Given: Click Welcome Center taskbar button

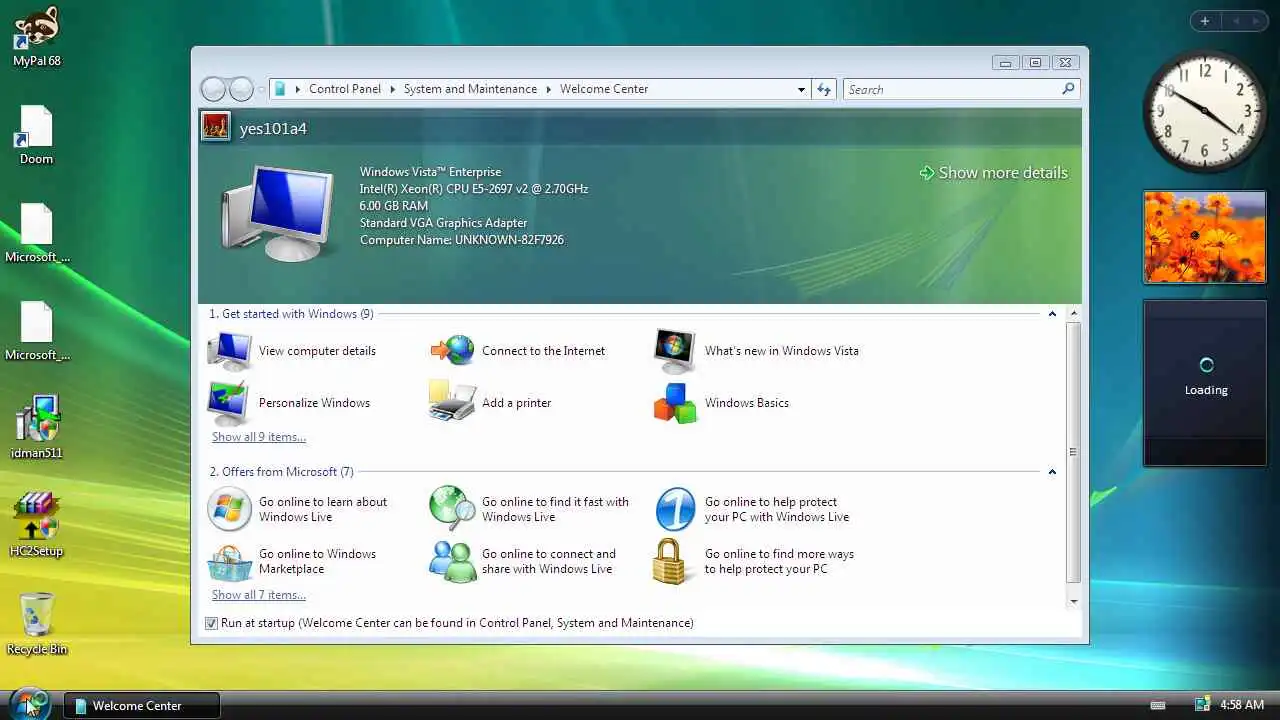Looking at the screenshot, I should tap(142, 705).
